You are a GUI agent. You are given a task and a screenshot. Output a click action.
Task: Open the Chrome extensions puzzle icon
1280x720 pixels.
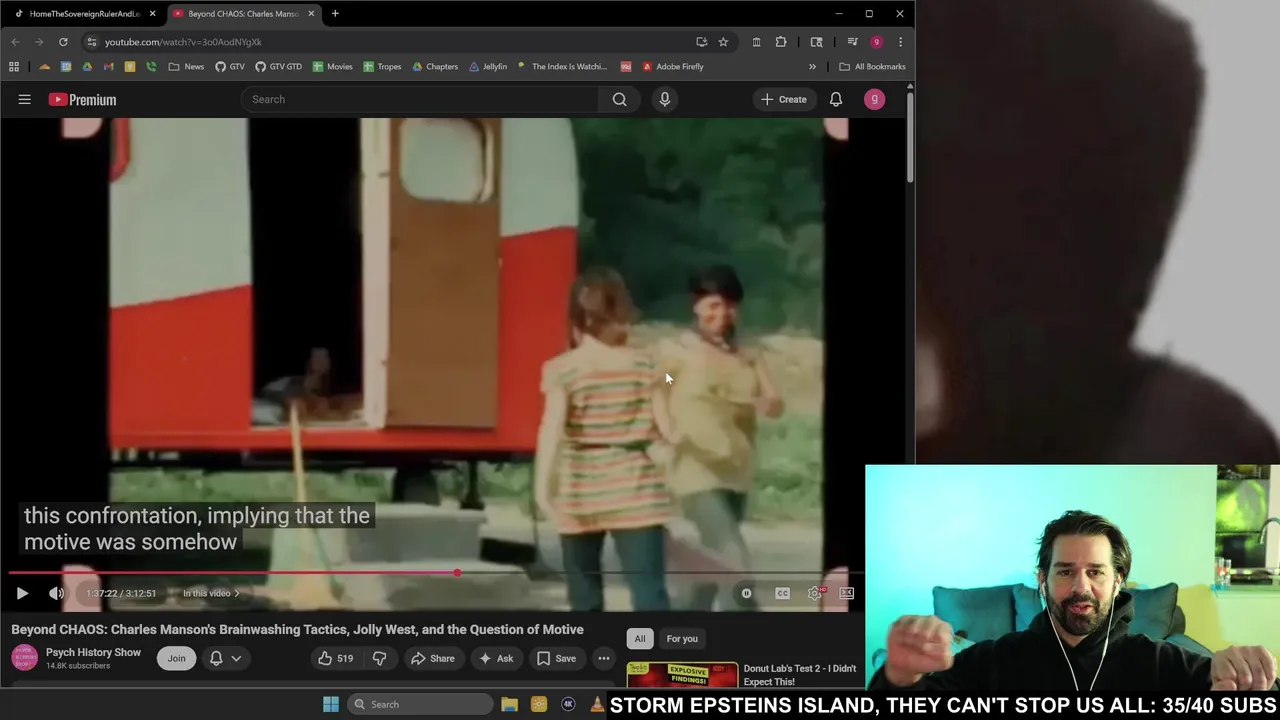coord(781,42)
